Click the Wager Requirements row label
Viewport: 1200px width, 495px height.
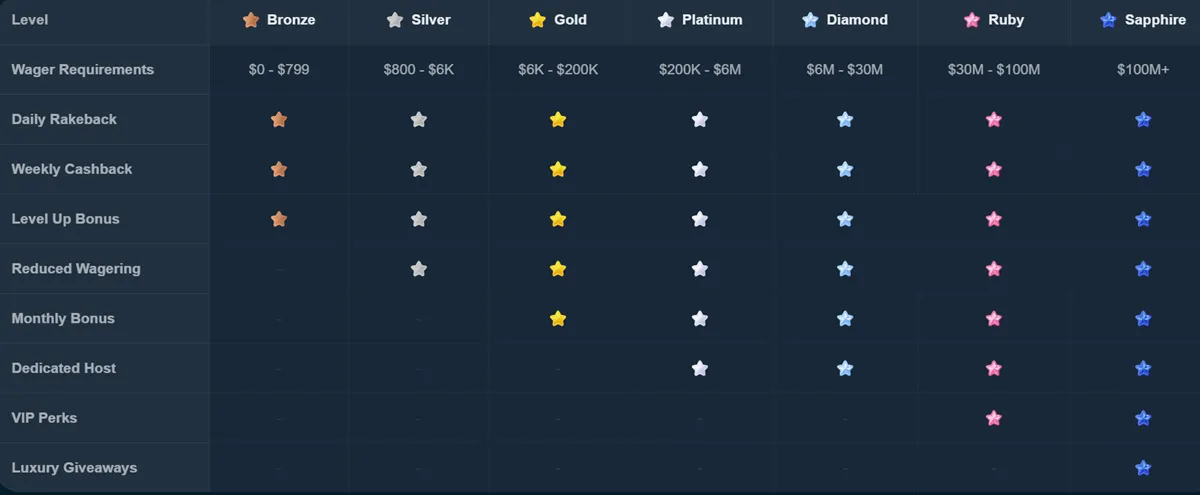(82, 70)
